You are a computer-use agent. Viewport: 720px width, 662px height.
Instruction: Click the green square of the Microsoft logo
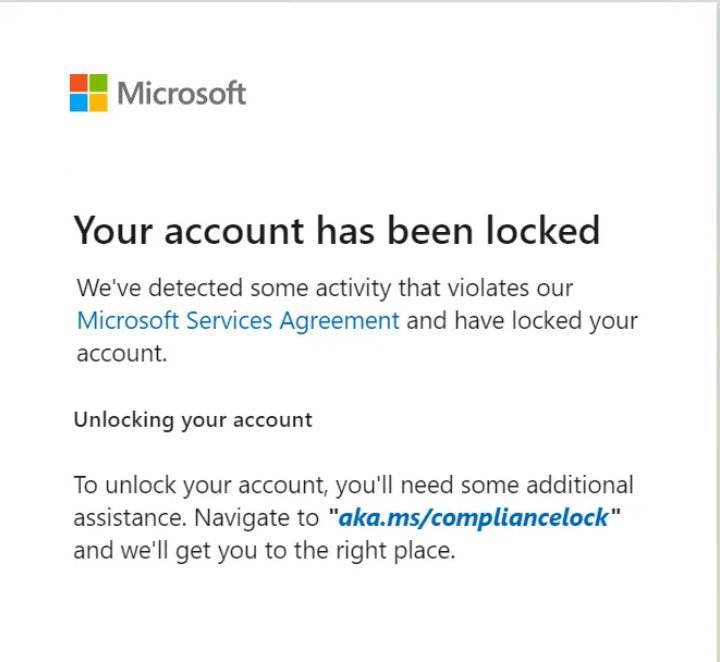pyautogui.click(x=99, y=82)
